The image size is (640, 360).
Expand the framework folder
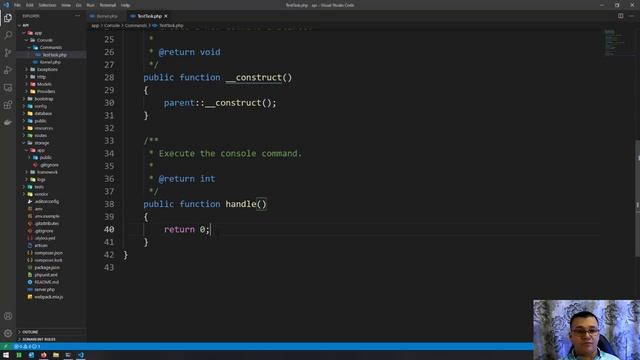(47, 172)
